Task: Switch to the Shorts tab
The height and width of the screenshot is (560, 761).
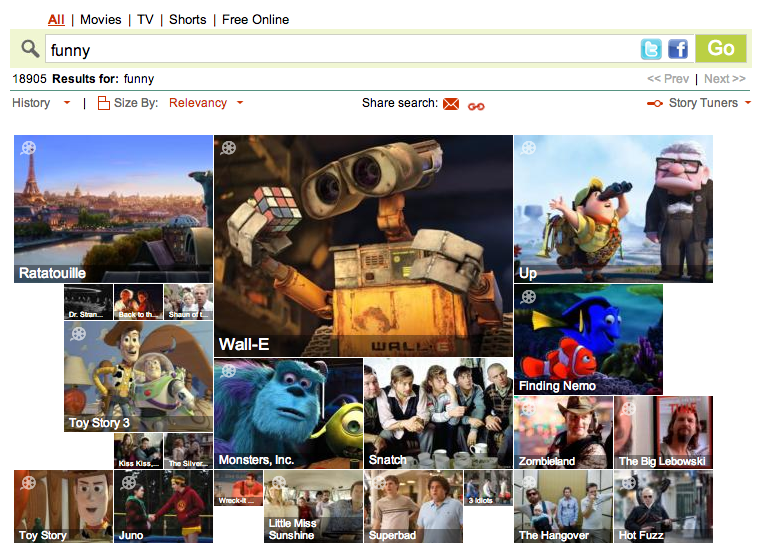Action: pyautogui.click(x=187, y=20)
